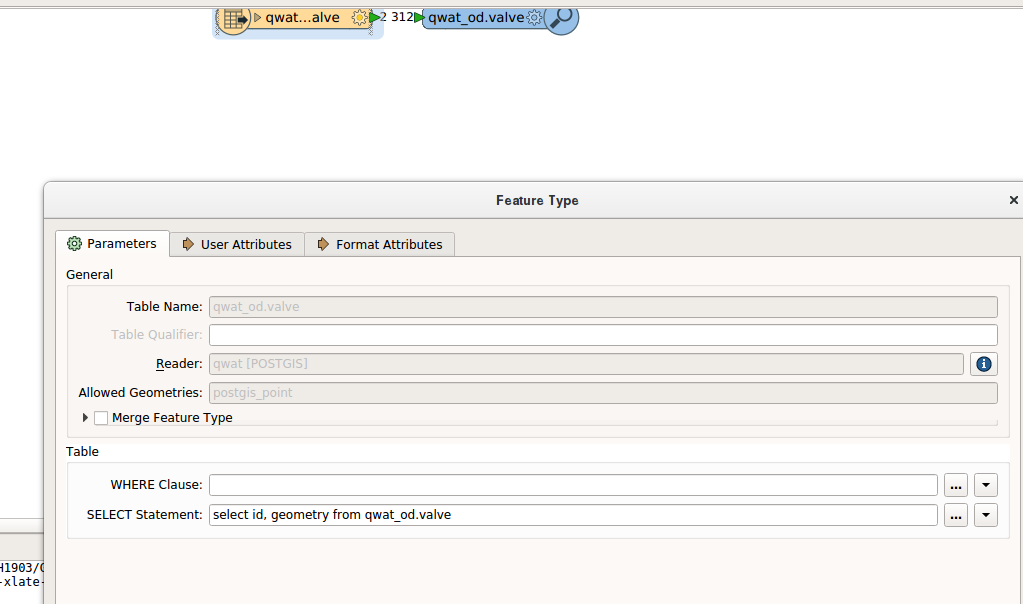This screenshot has height=604, width=1023.
Task: Click the SELECT Statement text field
Action: click(x=570, y=514)
